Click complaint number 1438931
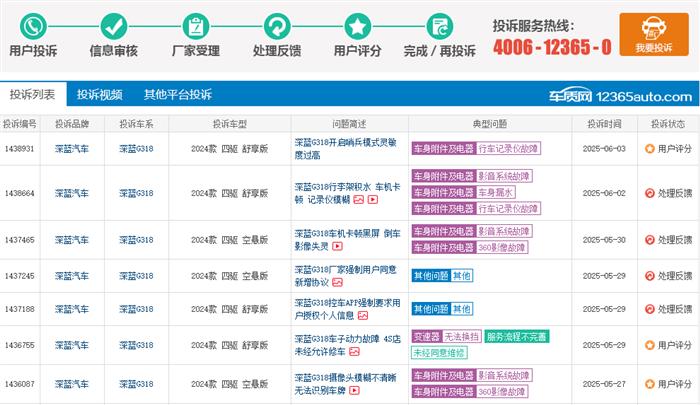This screenshot has height=405, width=700. tap(20, 149)
